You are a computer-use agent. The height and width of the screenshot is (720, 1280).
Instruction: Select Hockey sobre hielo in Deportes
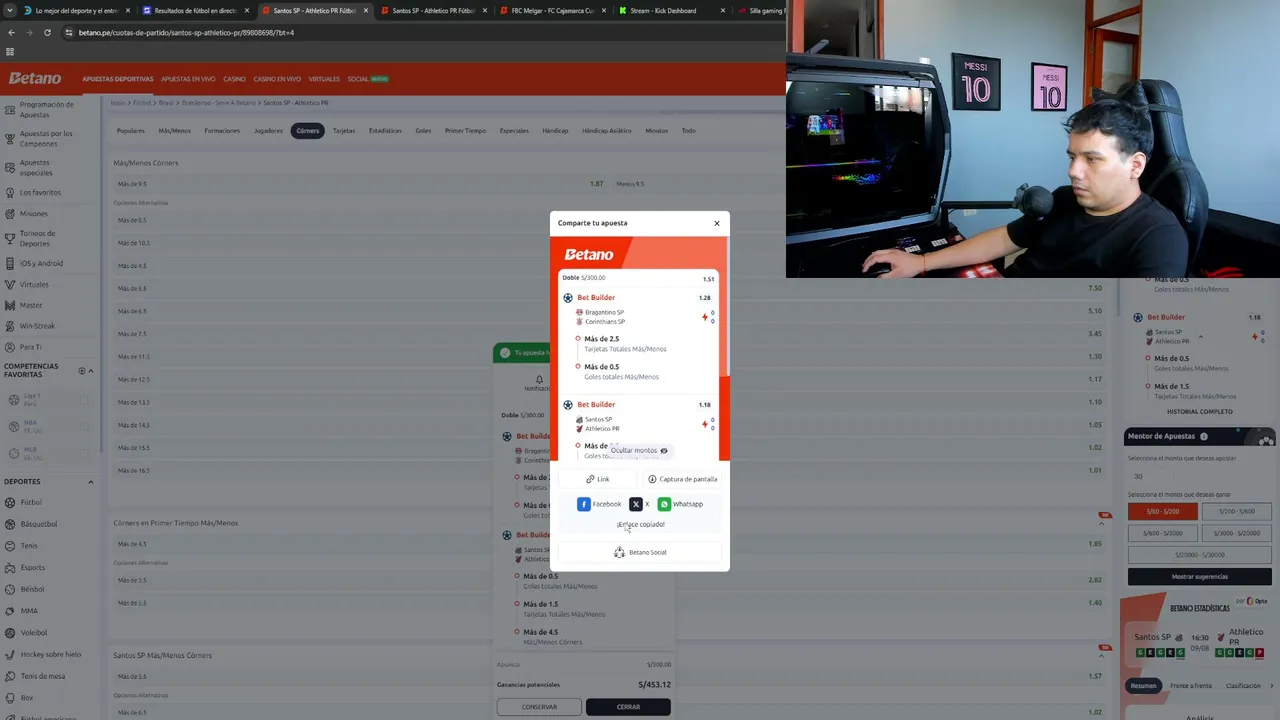point(50,654)
